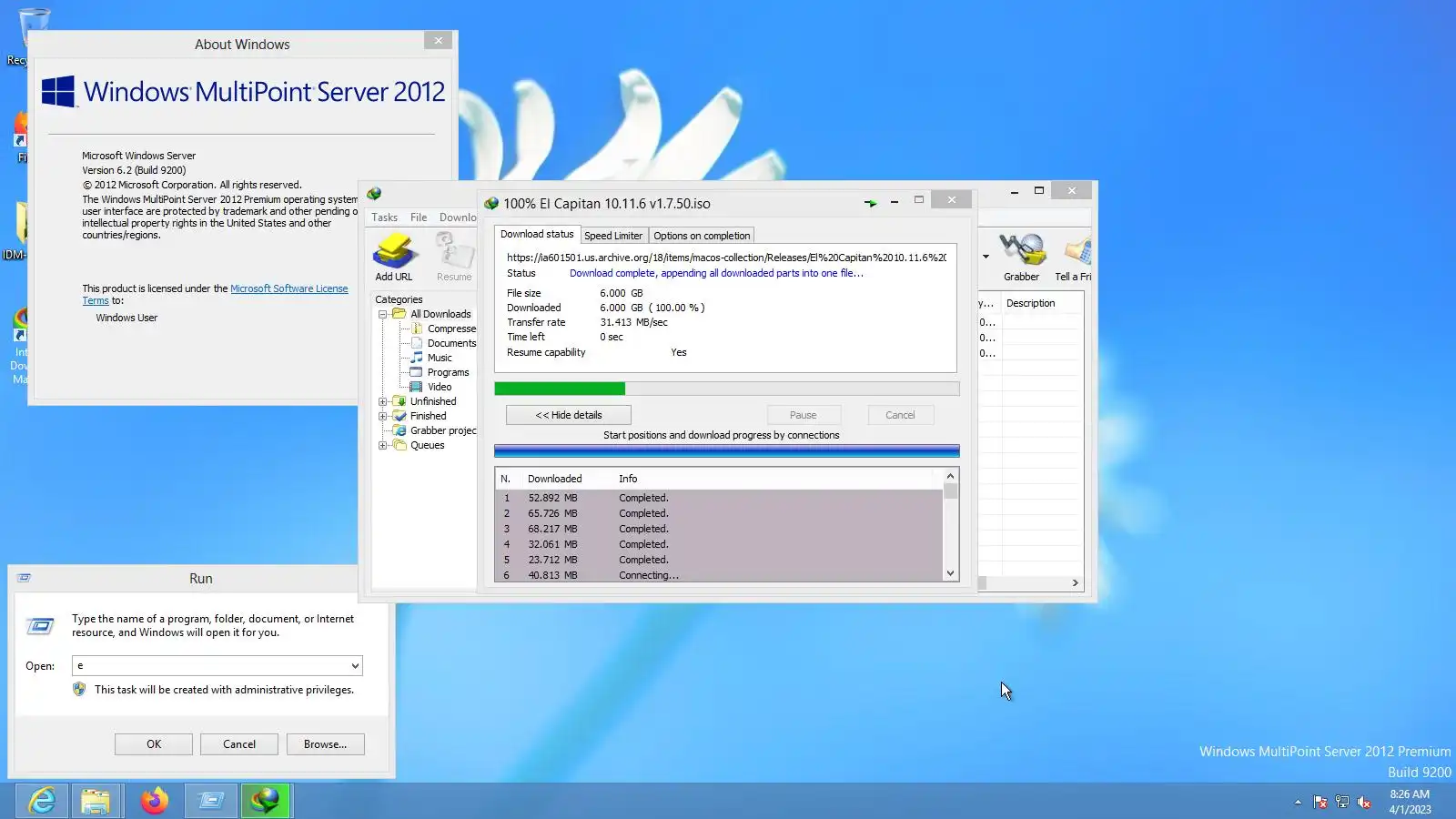Expand the Unfinished tree node
This screenshot has width=1456, height=819.
tap(383, 401)
